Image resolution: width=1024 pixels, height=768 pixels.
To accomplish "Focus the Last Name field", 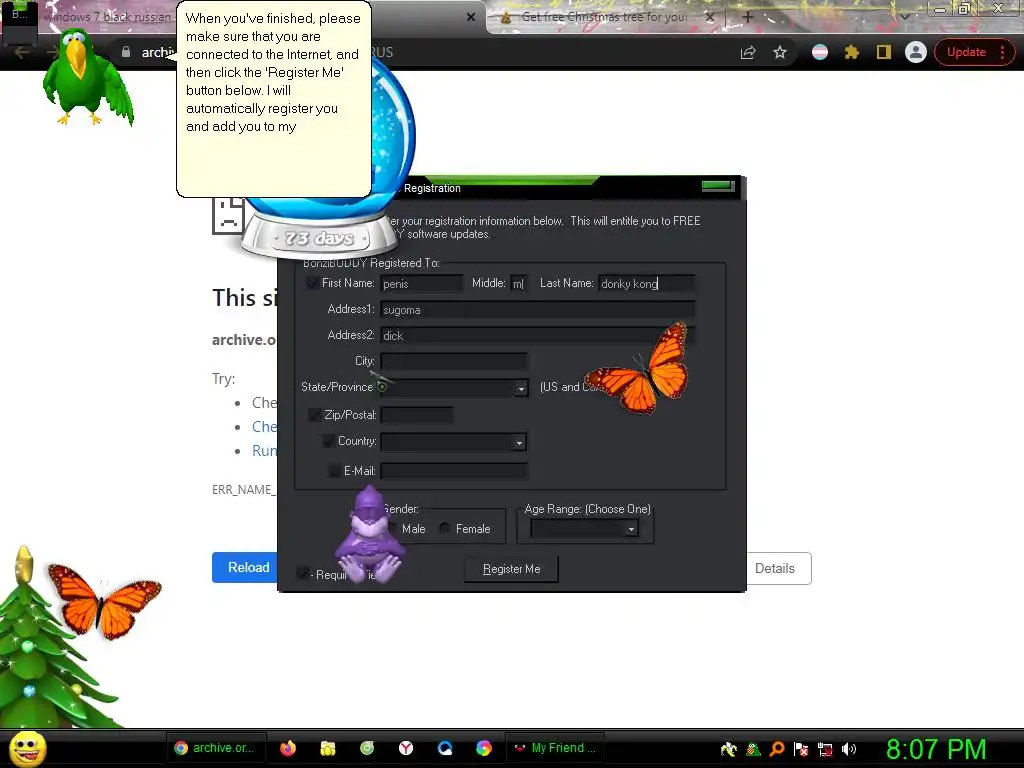I will click(647, 283).
